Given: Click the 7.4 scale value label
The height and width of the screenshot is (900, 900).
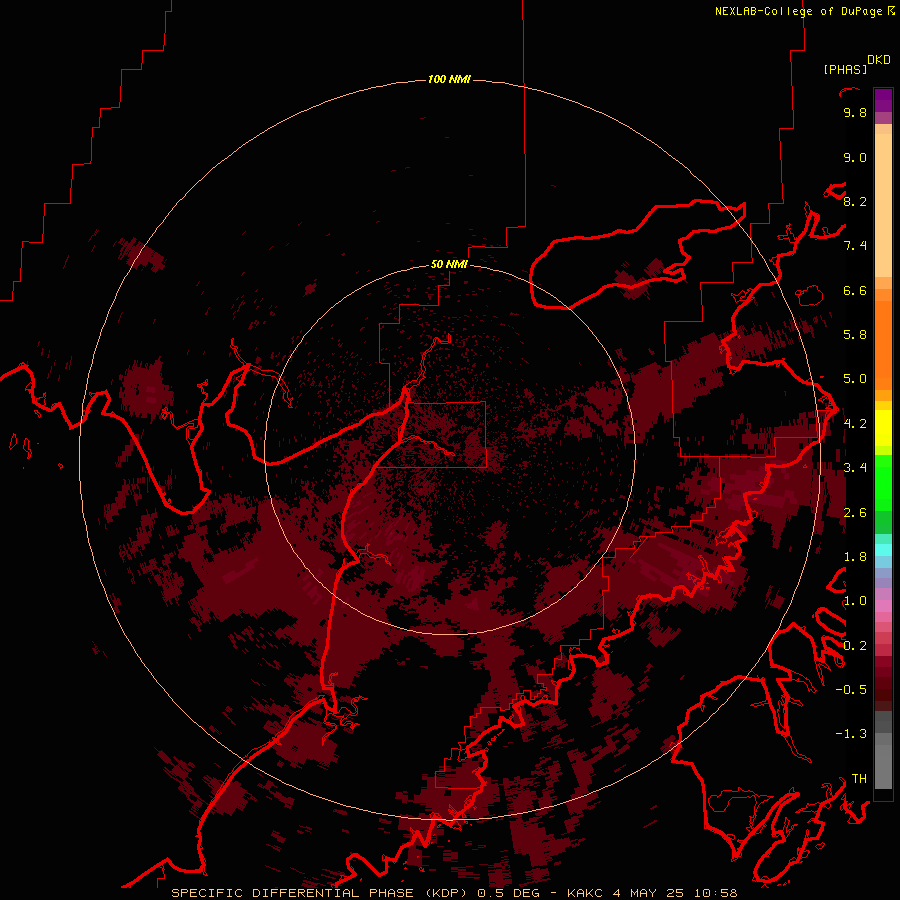Looking at the screenshot, I should (x=855, y=246).
